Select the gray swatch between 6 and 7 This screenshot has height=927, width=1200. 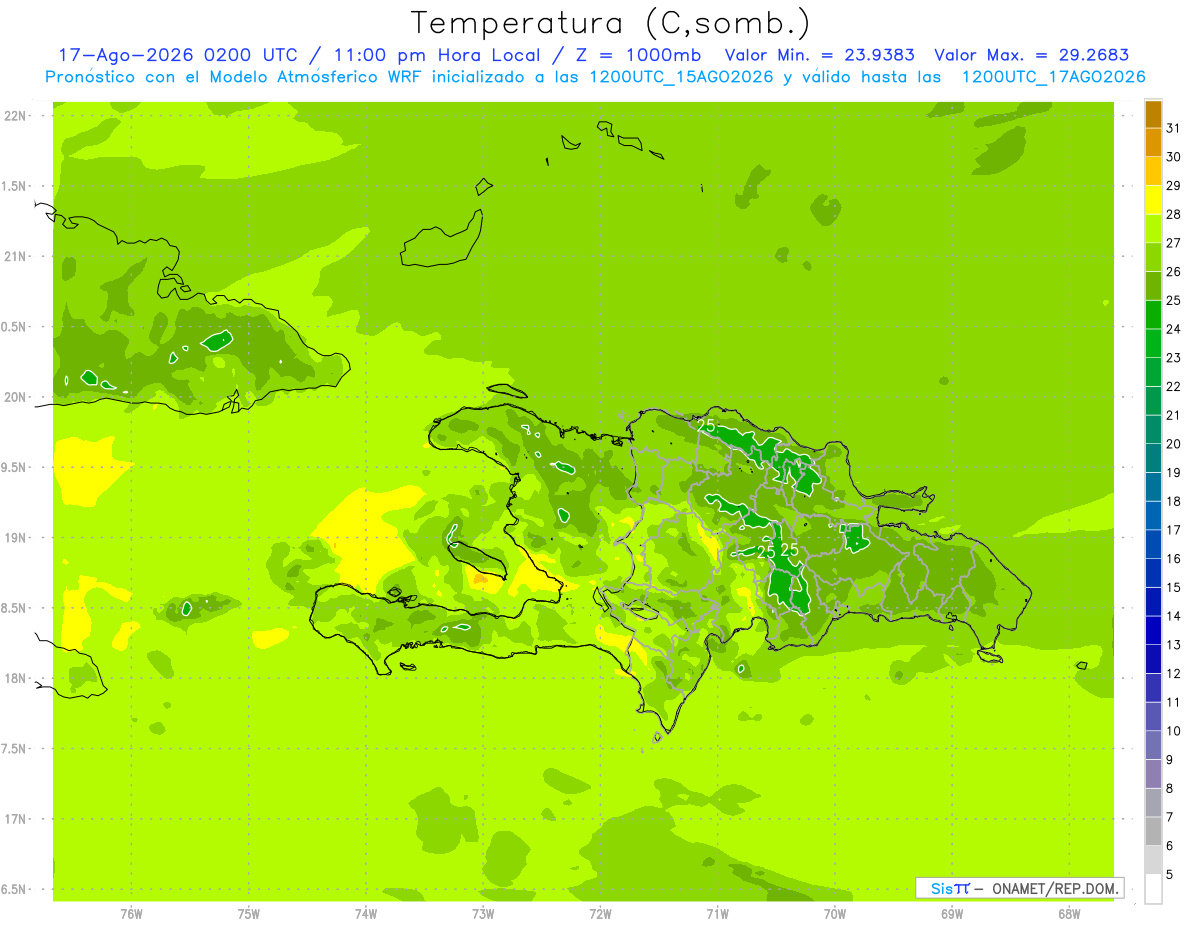(x=1153, y=832)
